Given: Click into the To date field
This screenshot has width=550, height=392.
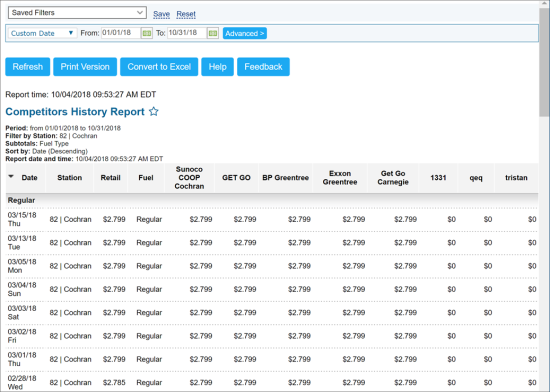Looking at the screenshot, I should 187,33.
